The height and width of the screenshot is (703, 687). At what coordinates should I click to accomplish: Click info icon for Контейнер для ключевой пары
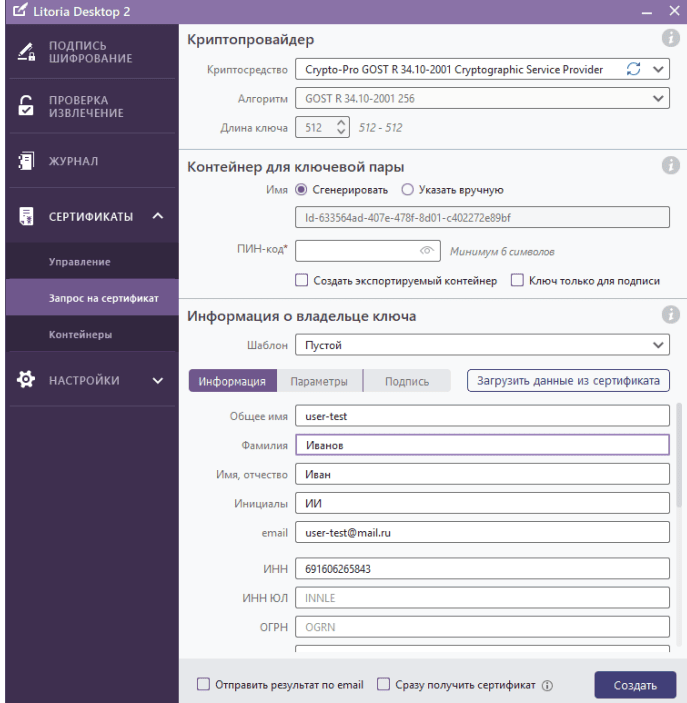tap(671, 166)
